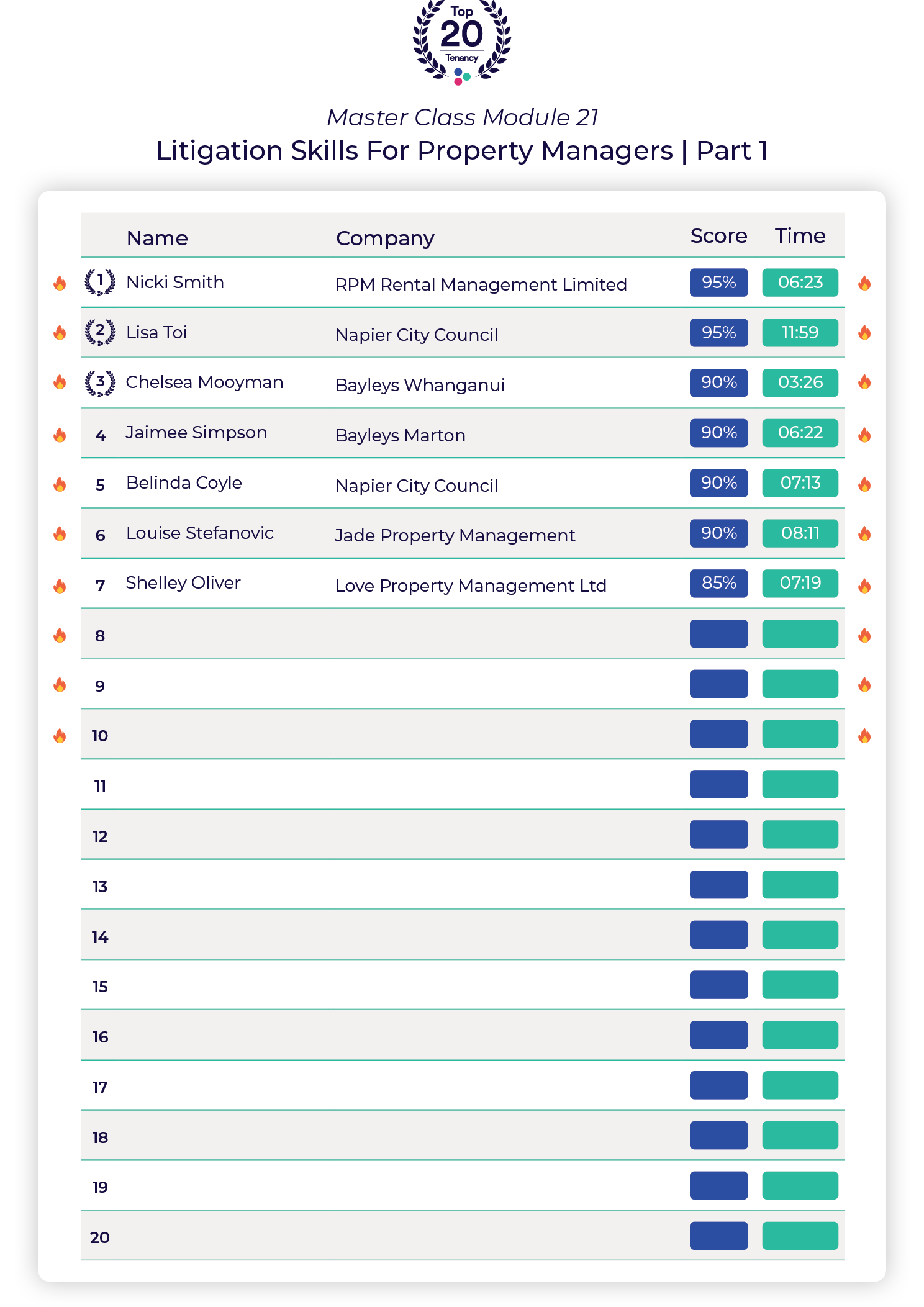Click flame icon right of Lisa Toi row

[864, 333]
